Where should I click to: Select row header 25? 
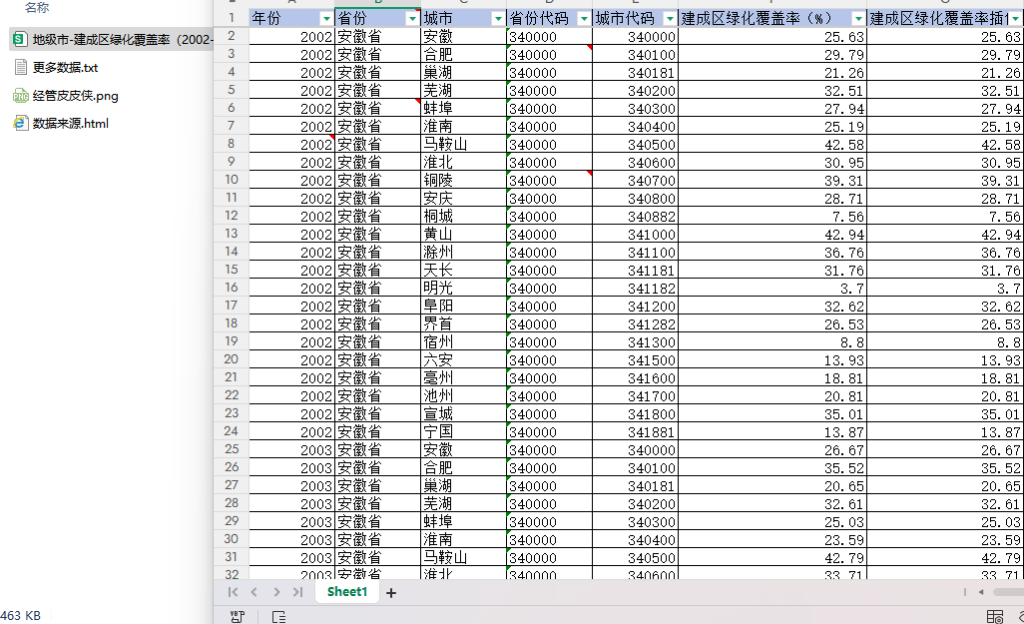231,449
